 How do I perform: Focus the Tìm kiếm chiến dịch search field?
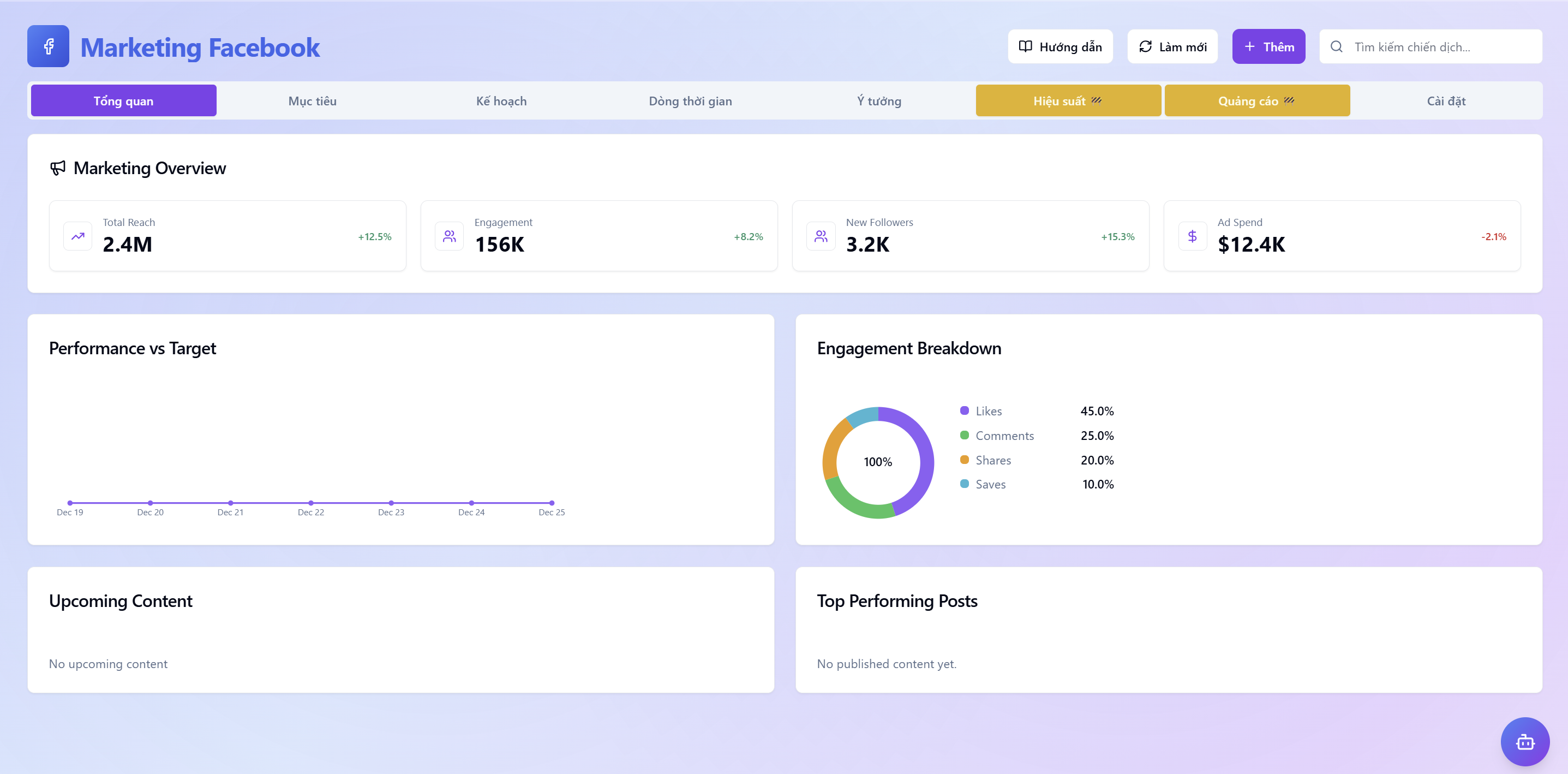pos(1431,47)
